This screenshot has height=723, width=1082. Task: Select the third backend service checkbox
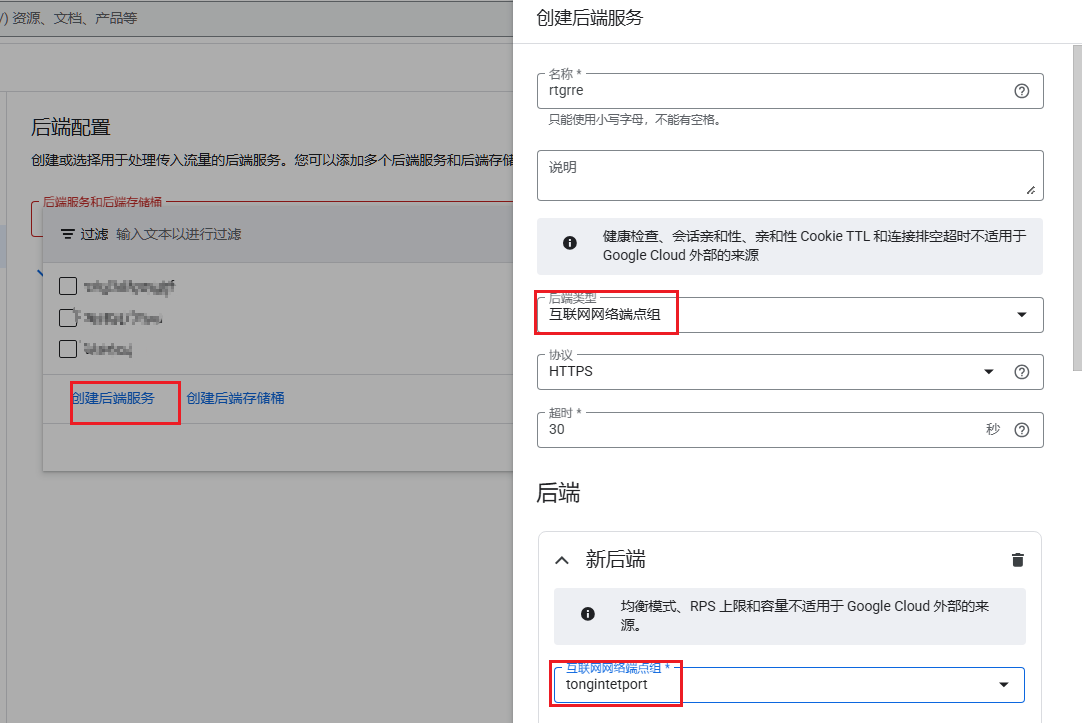[68, 349]
